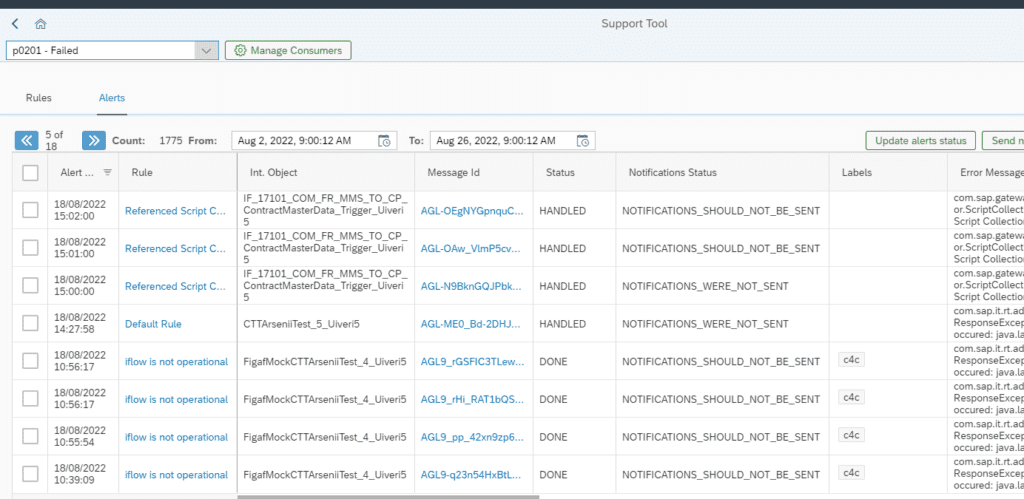Click NOTIFICATIONS_WERE_NOT_SENT in 15:00:00 row

pyautogui.click(x=705, y=286)
